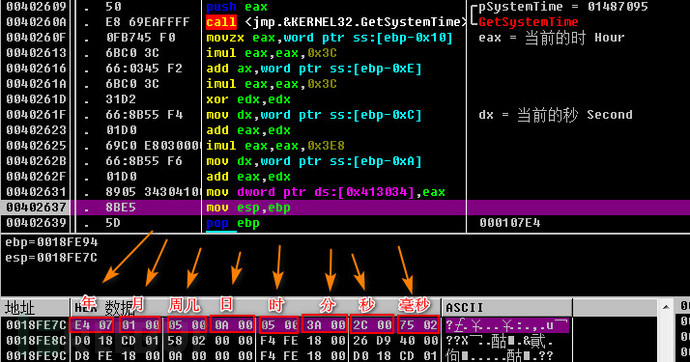Select hex bytes 'E8 69EAFFFF'
Image resolution: width=690 pixels, height=362 pixels.
point(147,22)
